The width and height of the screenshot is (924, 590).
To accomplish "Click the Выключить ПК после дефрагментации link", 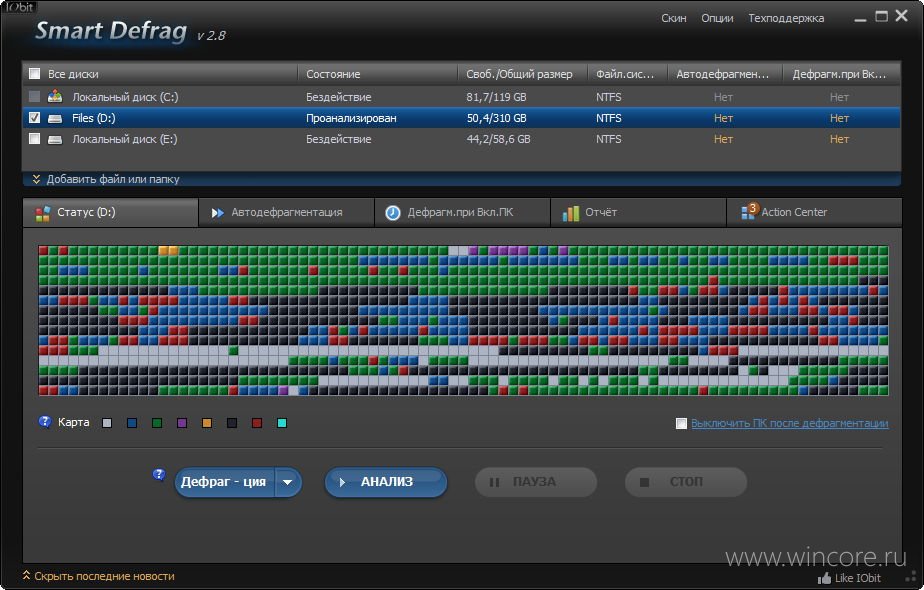I will pos(790,423).
